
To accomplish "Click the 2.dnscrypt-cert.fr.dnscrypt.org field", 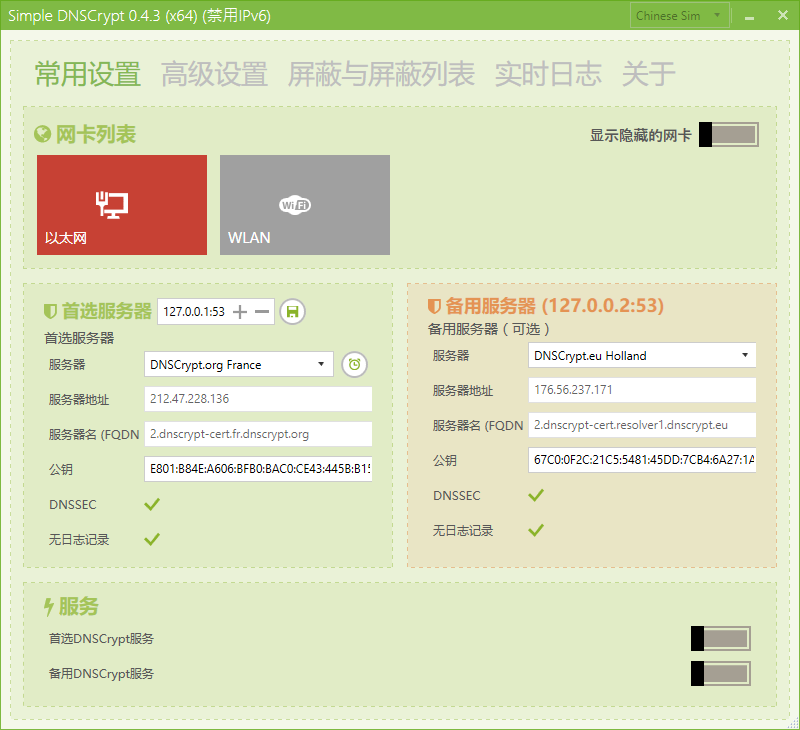I will [258, 434].
